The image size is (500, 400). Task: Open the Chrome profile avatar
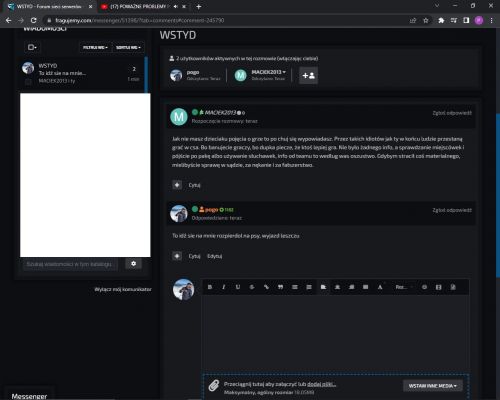479,20
